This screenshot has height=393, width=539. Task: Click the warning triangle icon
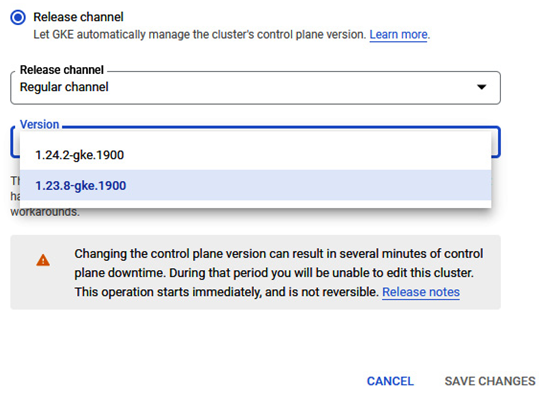(x=43, y=260)
